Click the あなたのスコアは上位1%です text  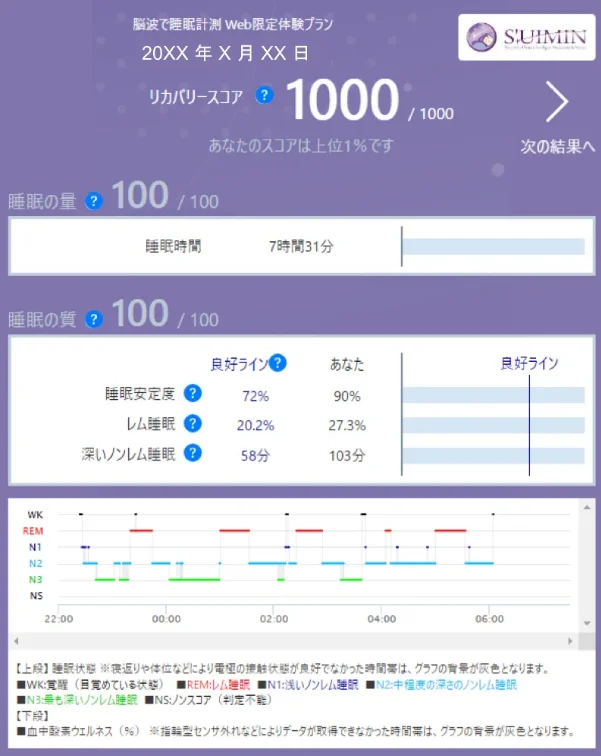click(x=301, y=145)
